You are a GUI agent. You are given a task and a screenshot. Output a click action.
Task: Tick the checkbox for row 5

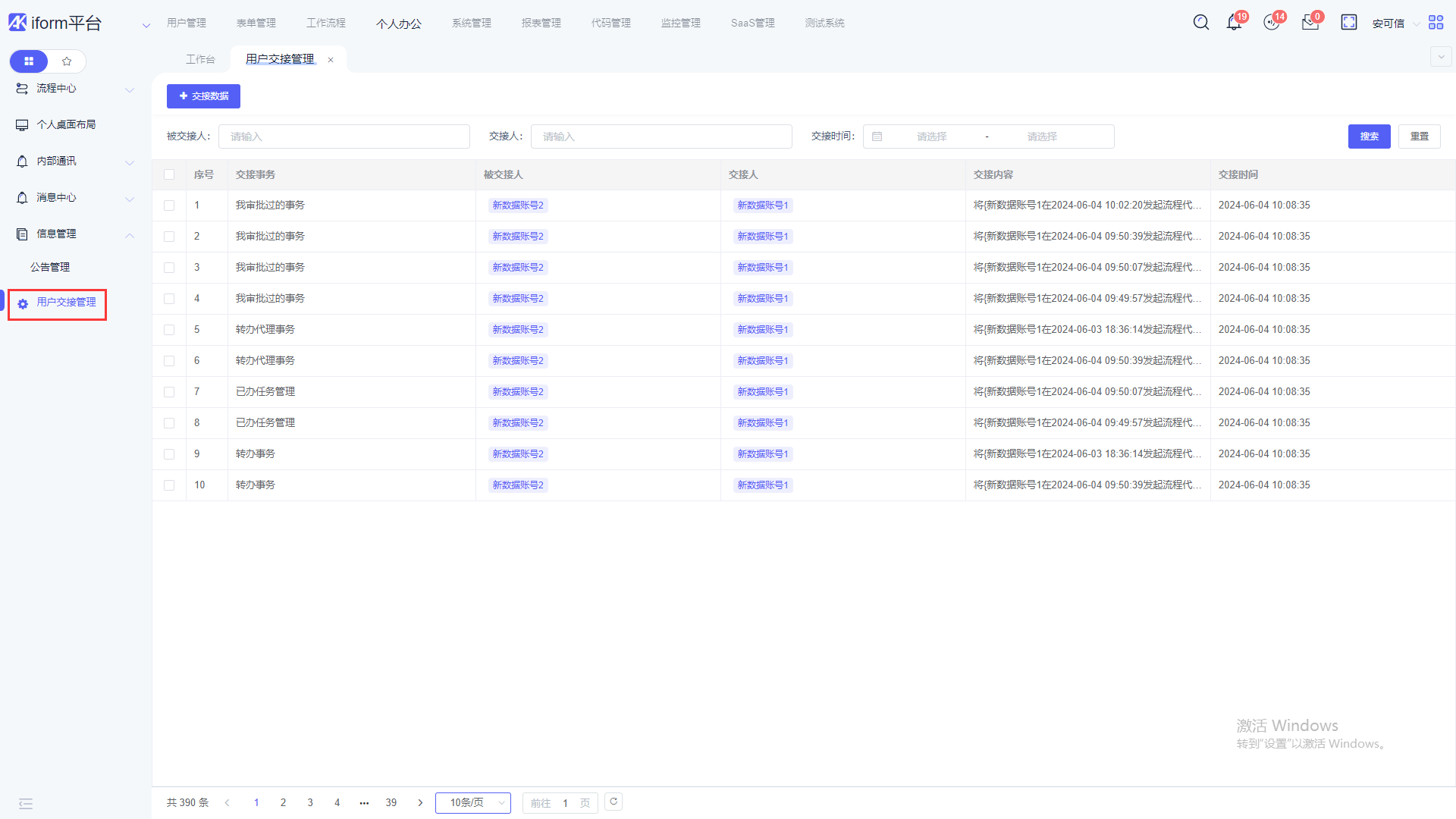tap(169, 330)
